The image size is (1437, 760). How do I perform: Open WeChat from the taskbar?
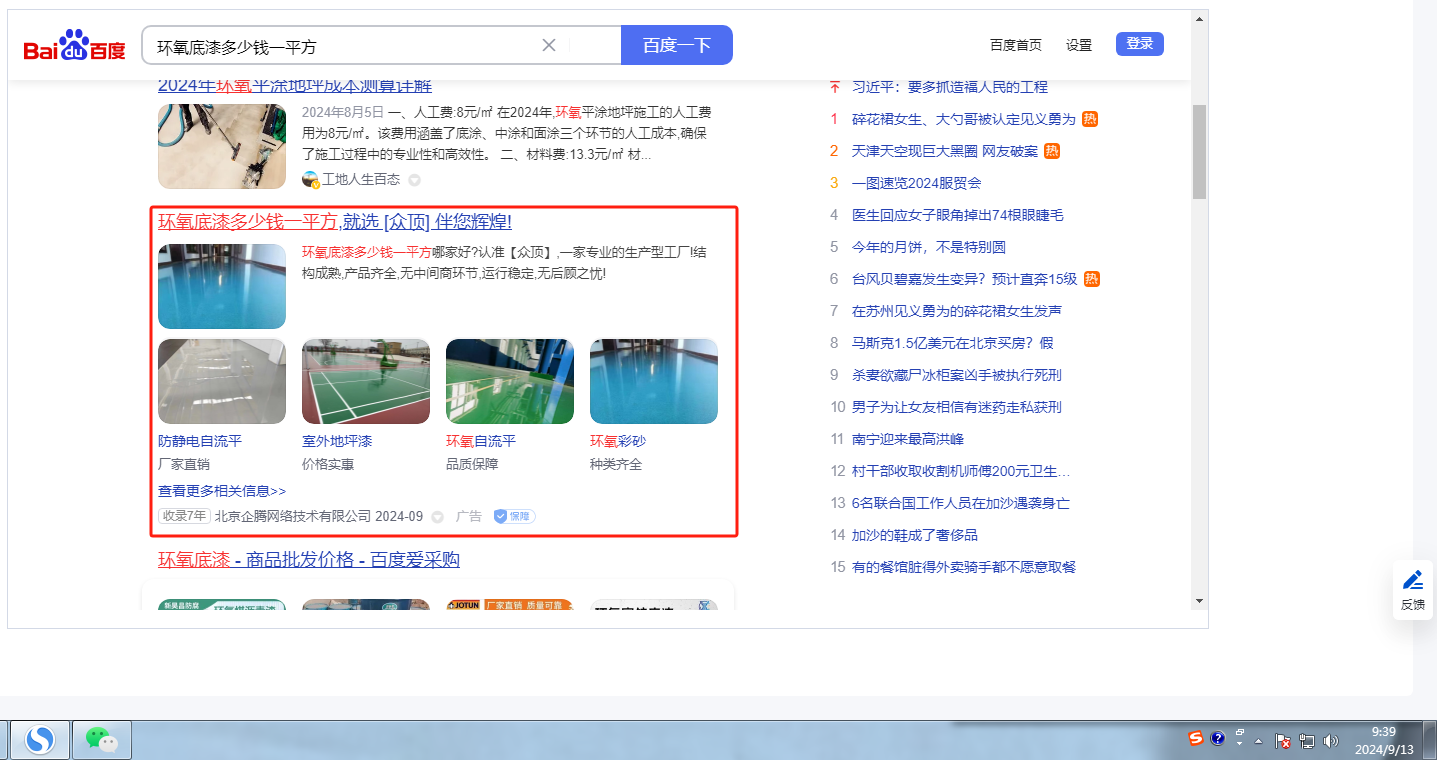coord(102,740)
